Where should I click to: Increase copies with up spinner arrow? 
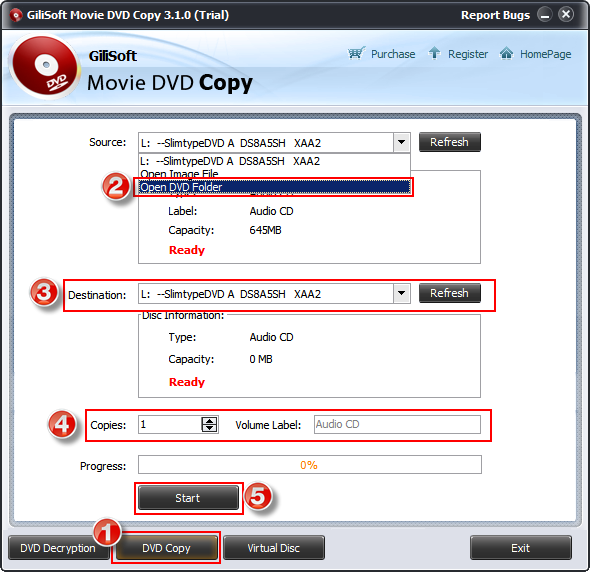click(x=210, y=420)
